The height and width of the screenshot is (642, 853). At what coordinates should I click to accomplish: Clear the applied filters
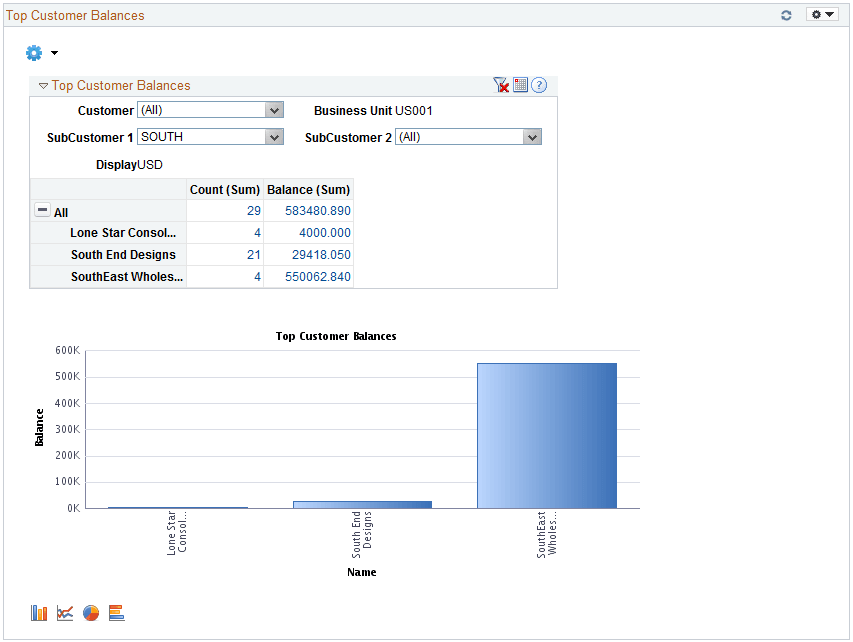coord(501,85)
